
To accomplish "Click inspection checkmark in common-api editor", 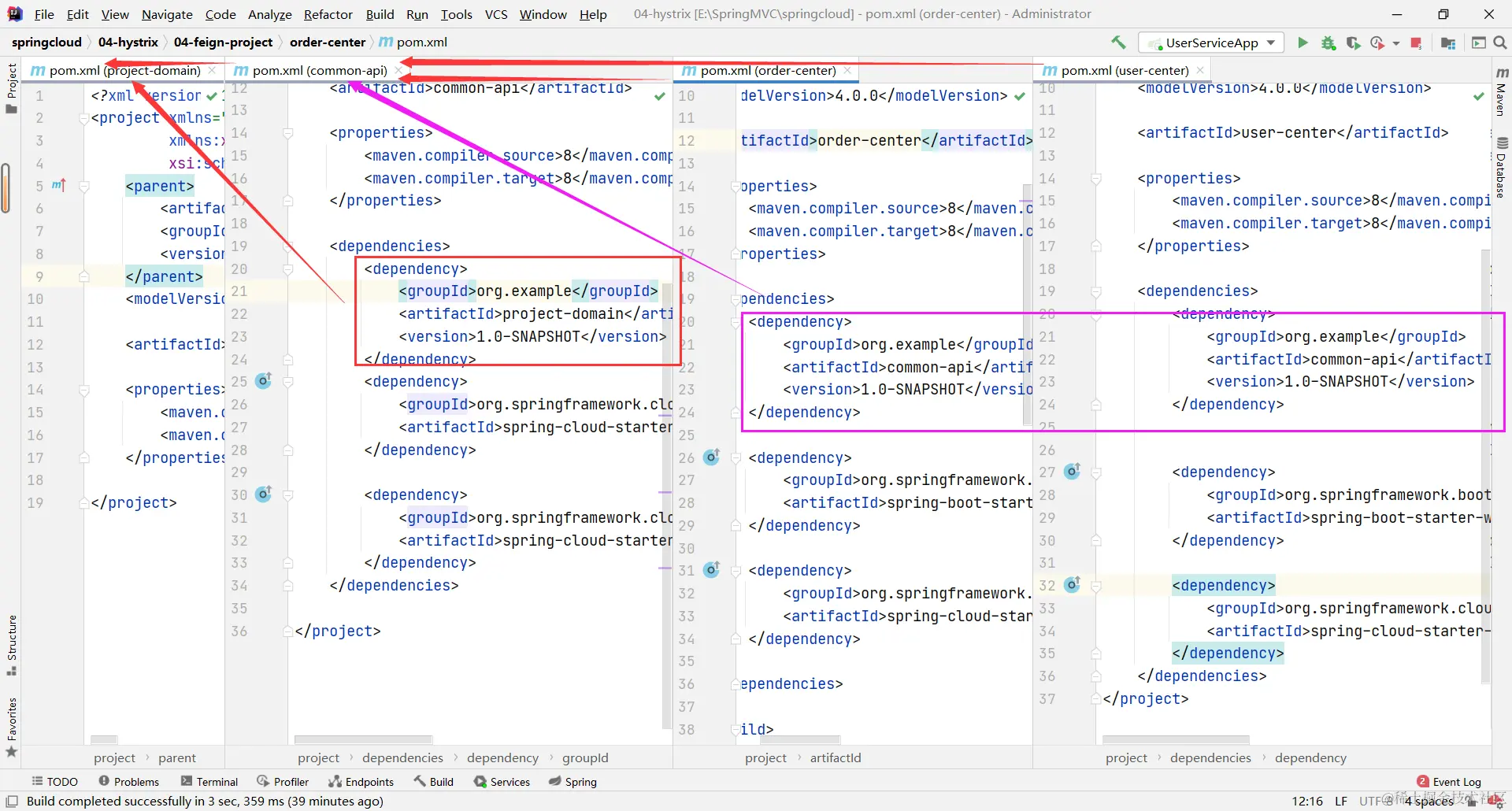I will click(660, 96).
